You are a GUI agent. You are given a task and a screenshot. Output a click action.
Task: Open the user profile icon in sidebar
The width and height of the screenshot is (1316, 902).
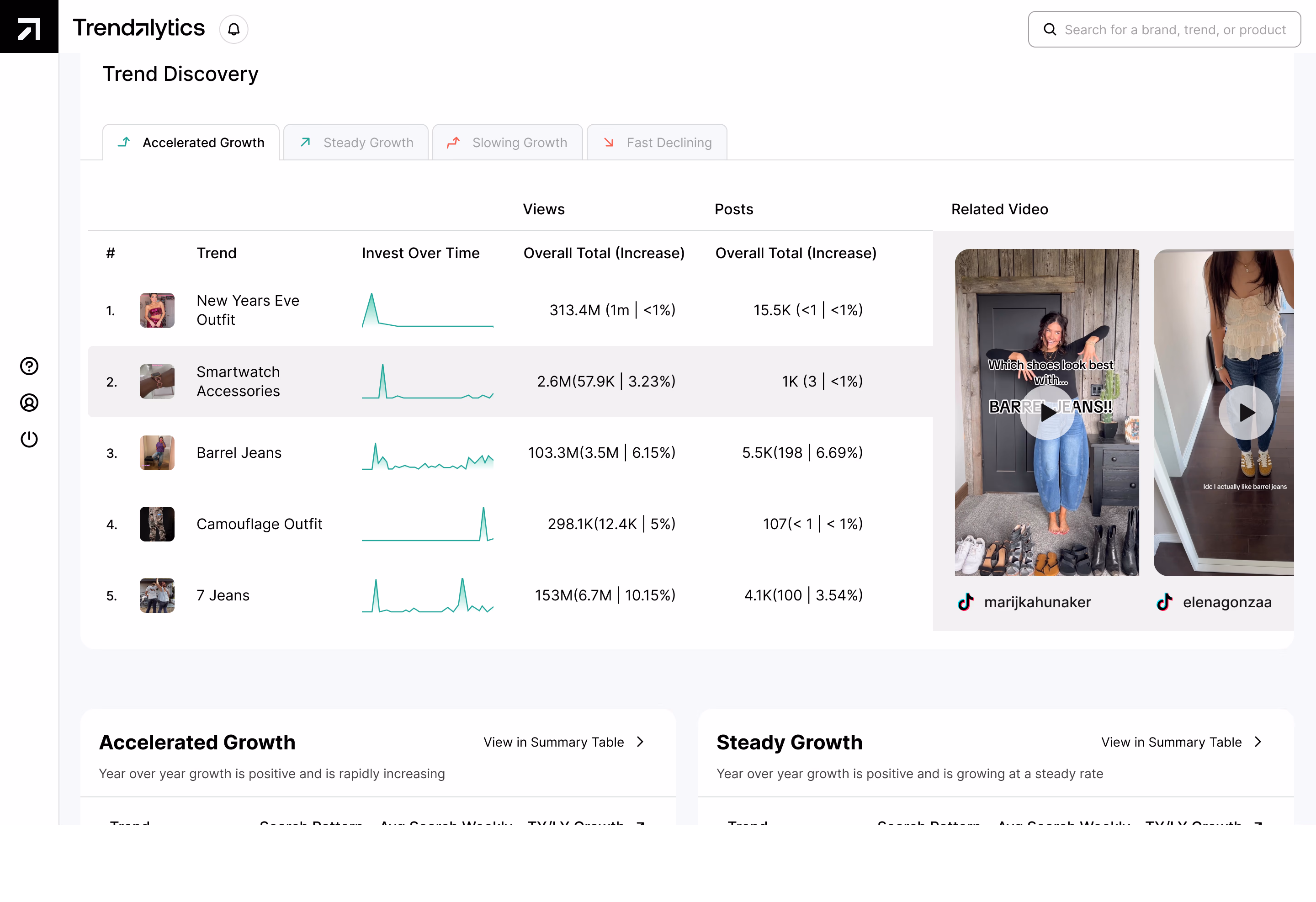29,403
